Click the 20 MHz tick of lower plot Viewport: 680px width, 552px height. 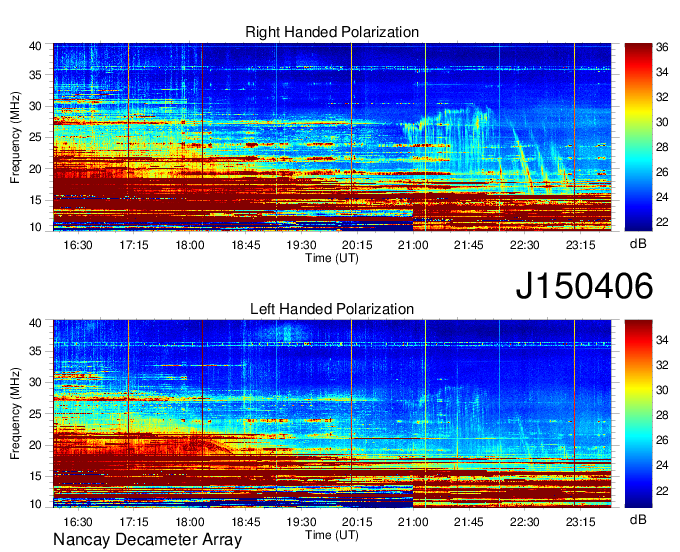35,445
